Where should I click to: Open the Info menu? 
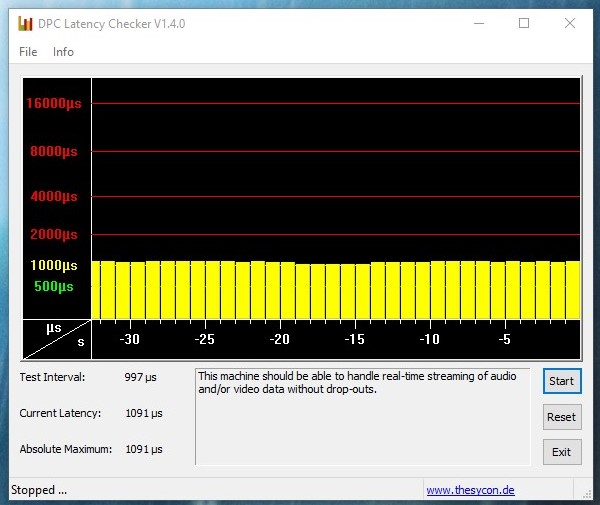pos(63,52)
